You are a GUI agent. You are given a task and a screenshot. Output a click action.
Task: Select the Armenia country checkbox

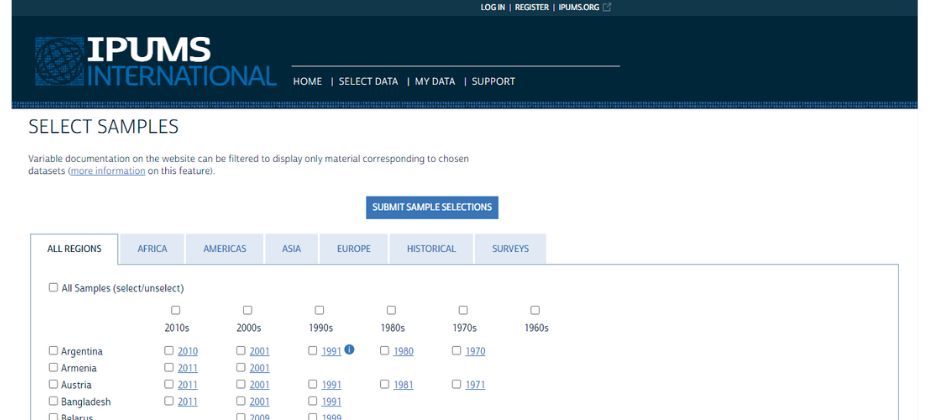click(53, 367)
